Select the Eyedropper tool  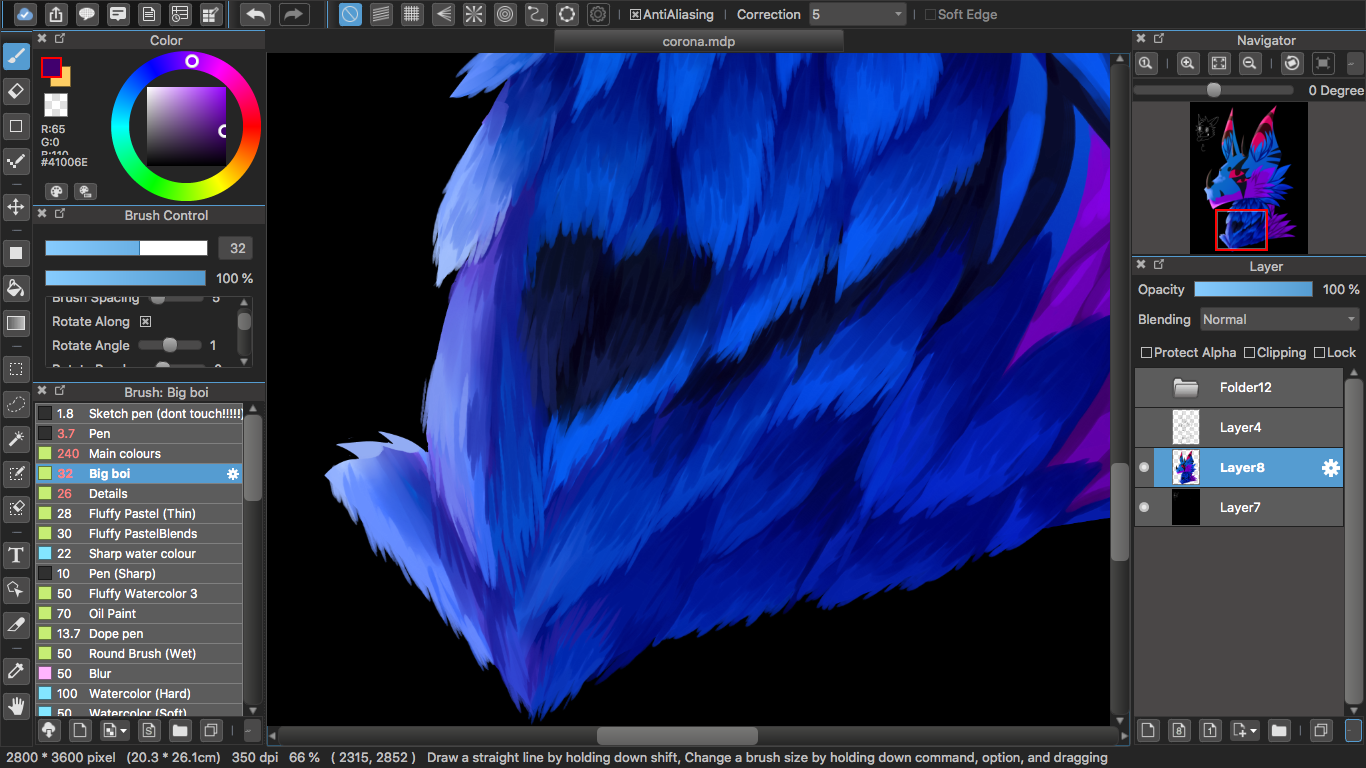point(16,671)
